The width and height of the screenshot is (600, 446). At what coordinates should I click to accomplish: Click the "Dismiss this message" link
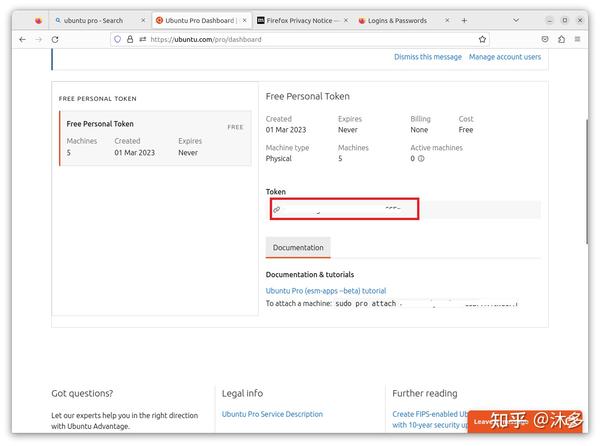point(428,57)
